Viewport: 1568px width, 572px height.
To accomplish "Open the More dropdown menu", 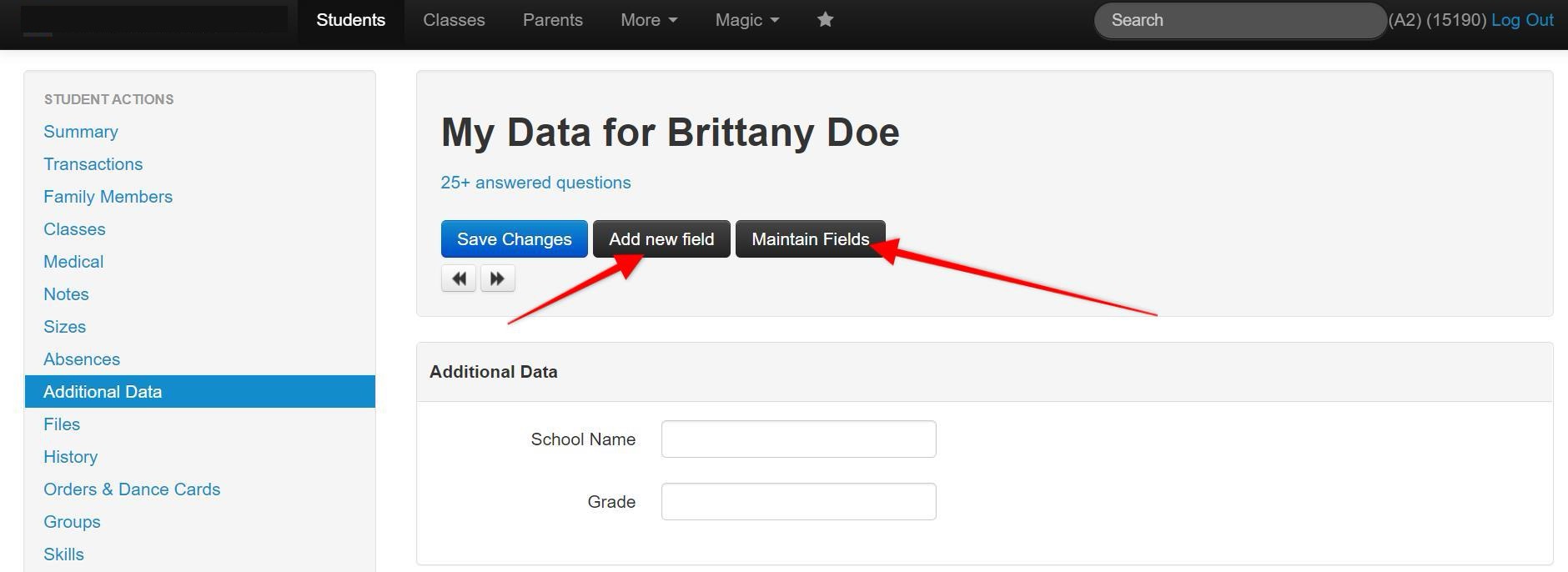I will [x=649, y=20].
